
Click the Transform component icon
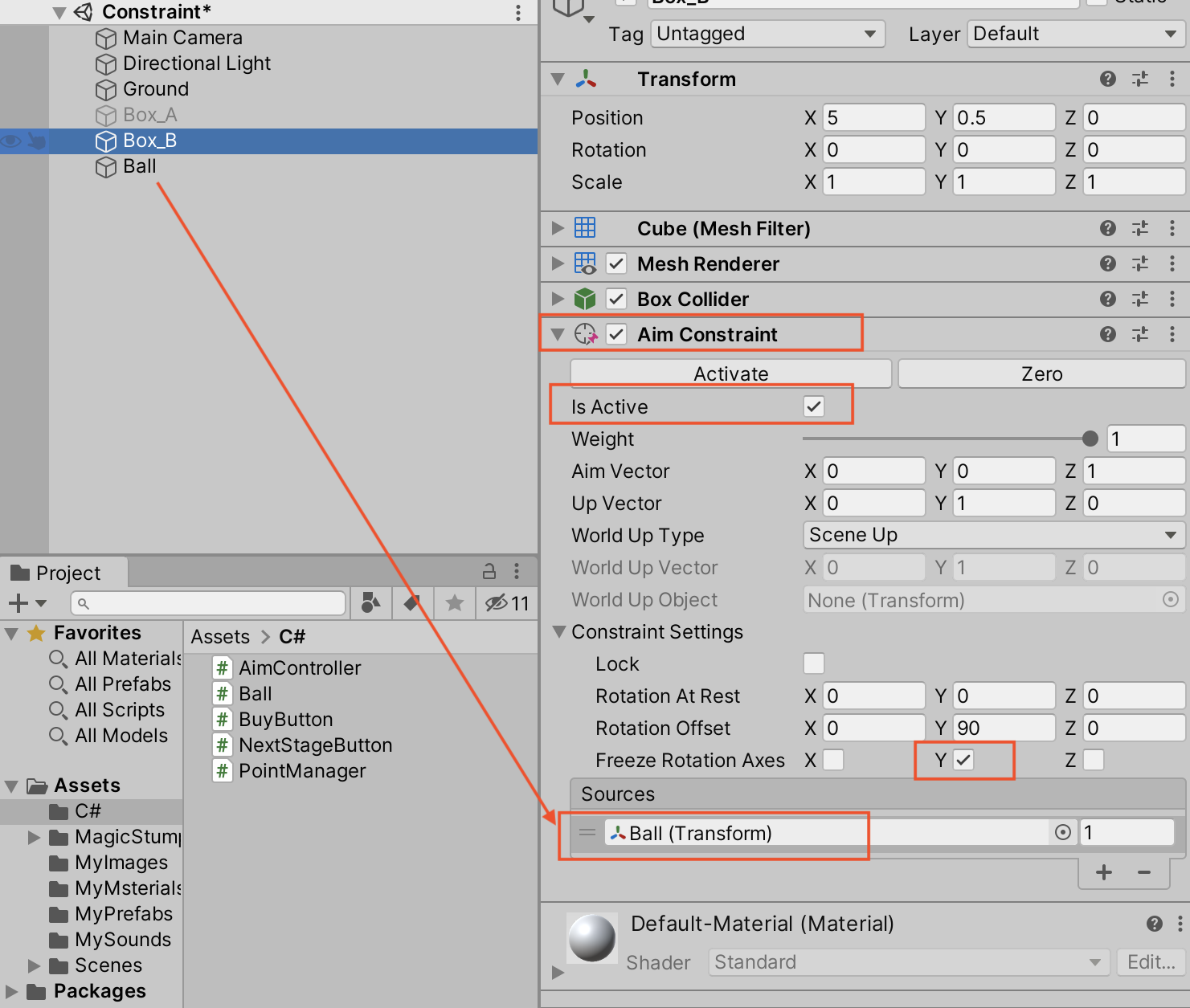[x=586, y=79]
